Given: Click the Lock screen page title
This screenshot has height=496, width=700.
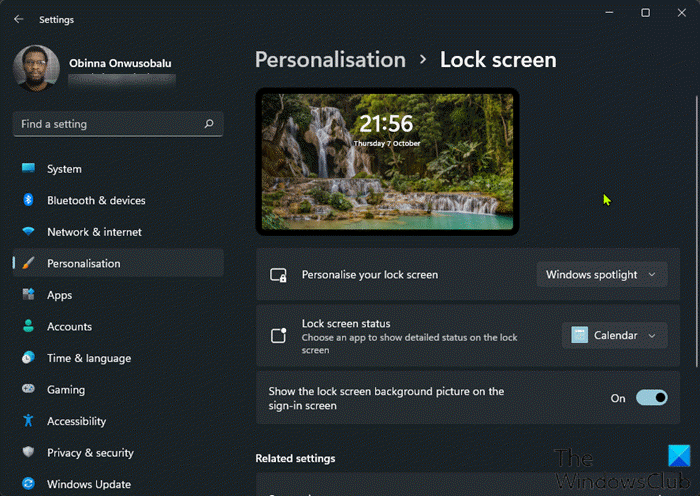Looking at the screenshot, I should pyautogui.click(x=498, y=60).
